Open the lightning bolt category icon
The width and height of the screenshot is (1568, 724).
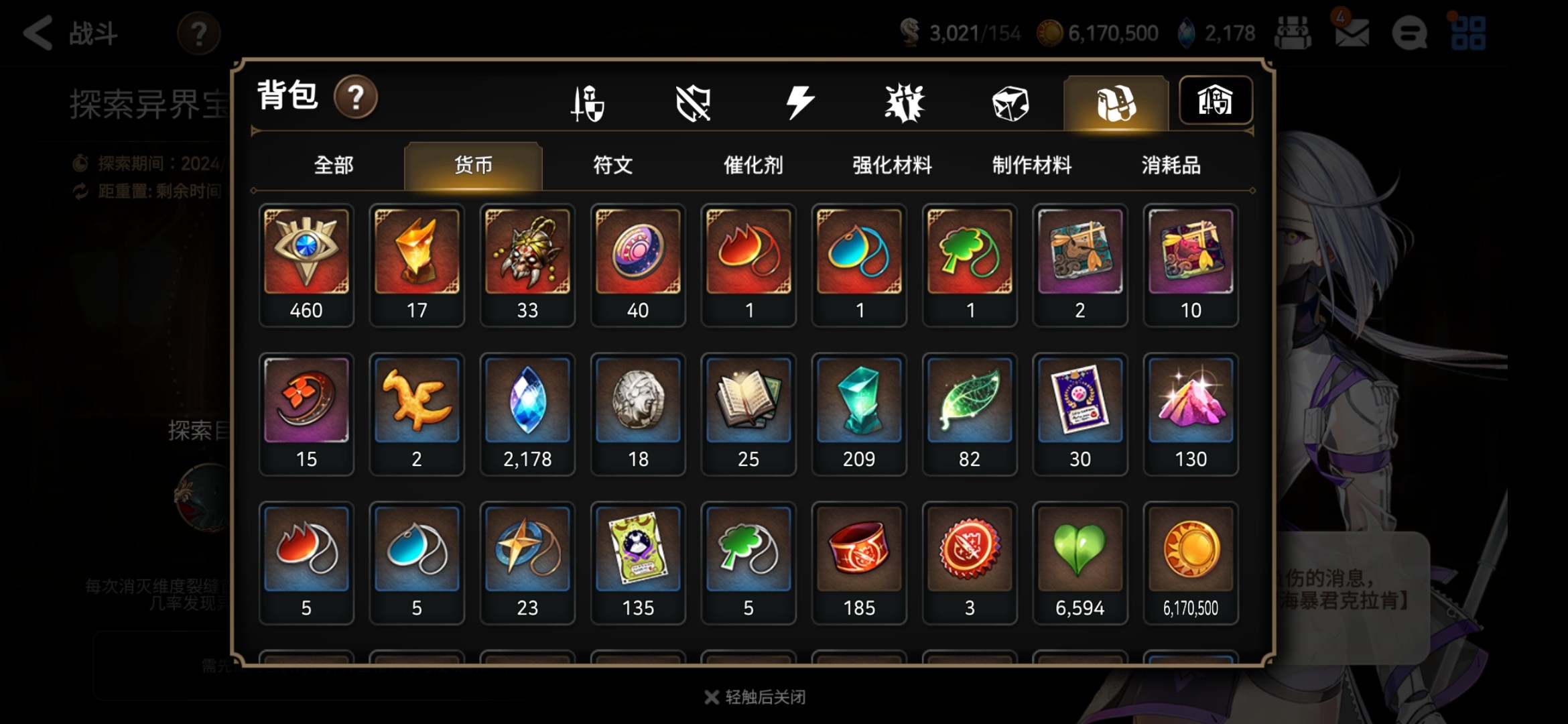[x=799, y=103]
